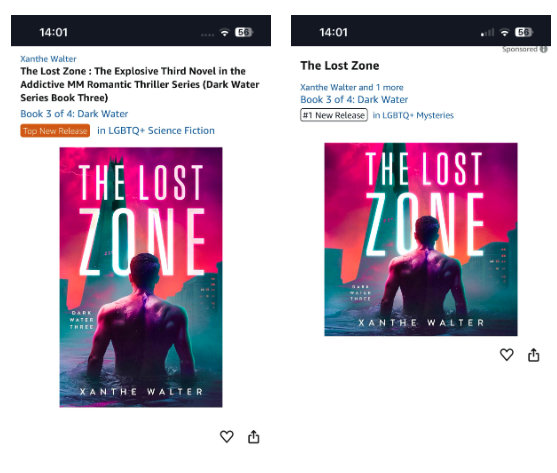
Task: Open 'in LGBTQ+ Mysteries' category link
Action: pos(413,115)
